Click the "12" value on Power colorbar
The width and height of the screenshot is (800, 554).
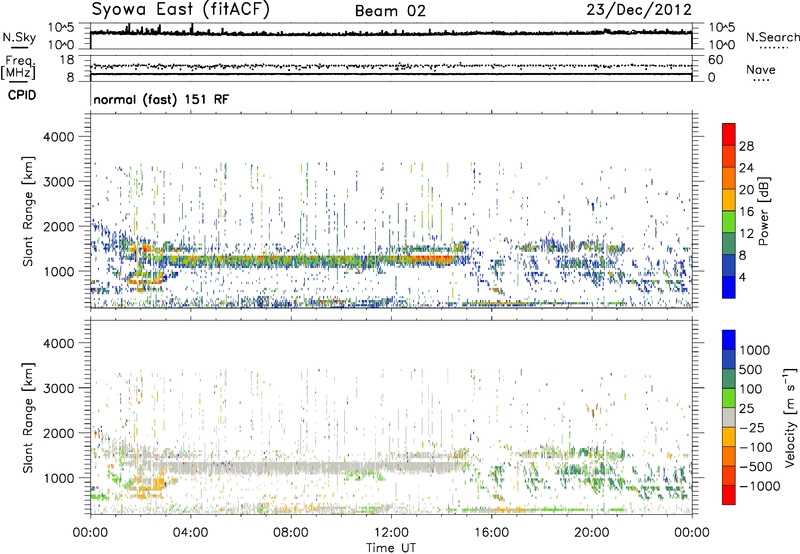pyautogui.click(x=746, y=234)
